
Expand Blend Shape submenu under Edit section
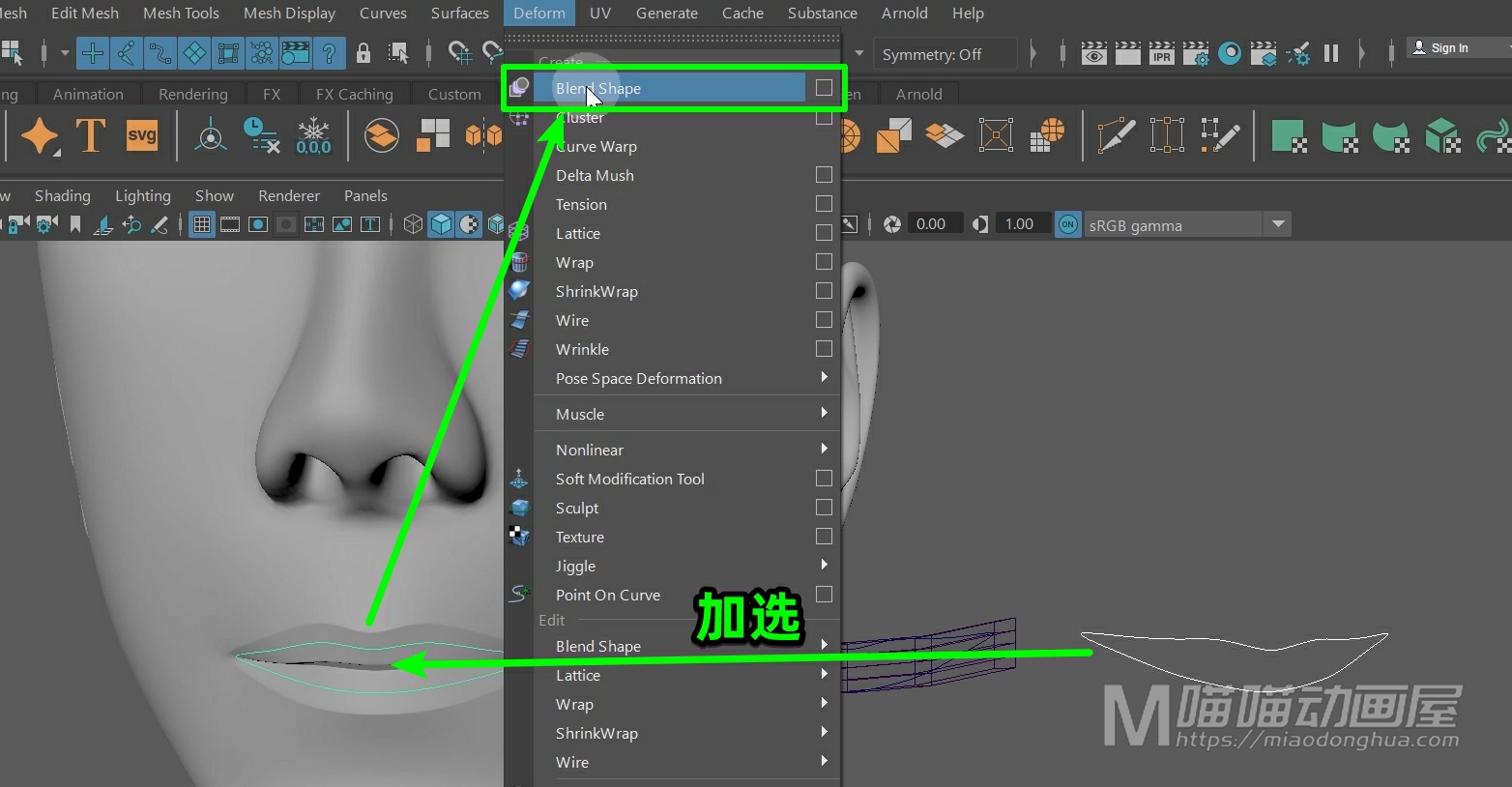pyautogui.click(x=687, y=646)
